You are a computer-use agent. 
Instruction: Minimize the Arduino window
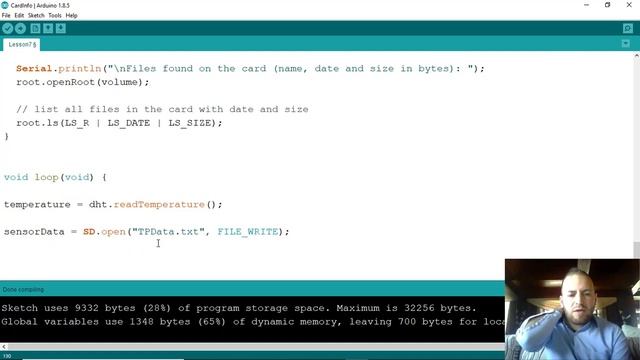[x=587, y=5]
